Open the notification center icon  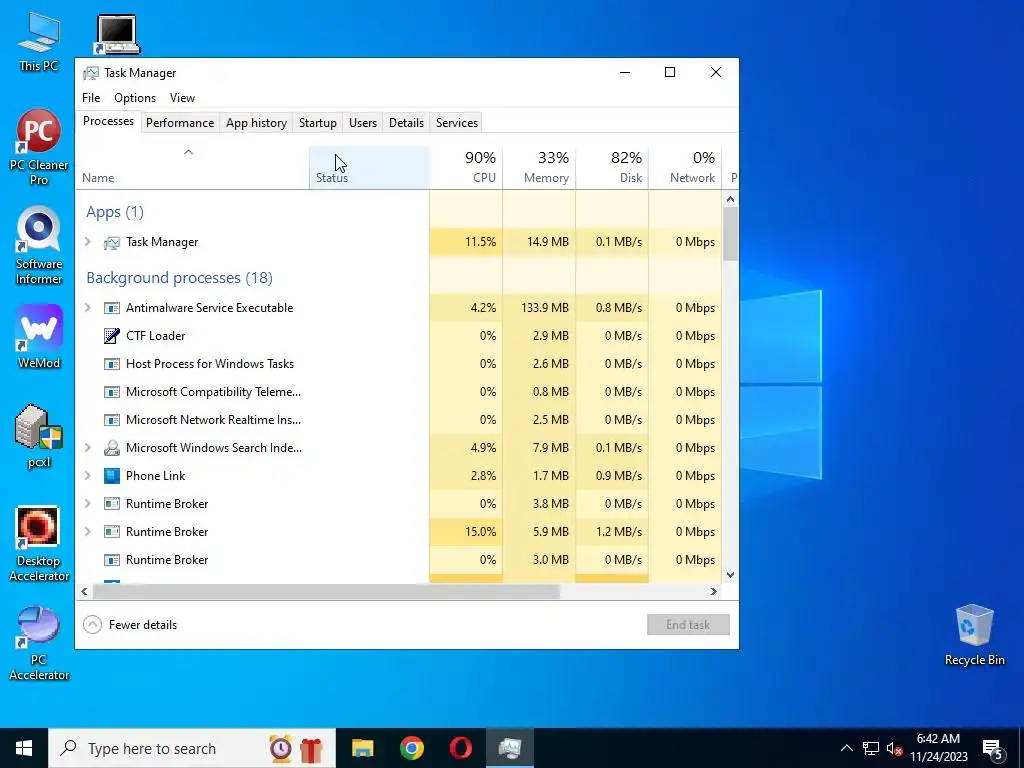tap(993, 748)
